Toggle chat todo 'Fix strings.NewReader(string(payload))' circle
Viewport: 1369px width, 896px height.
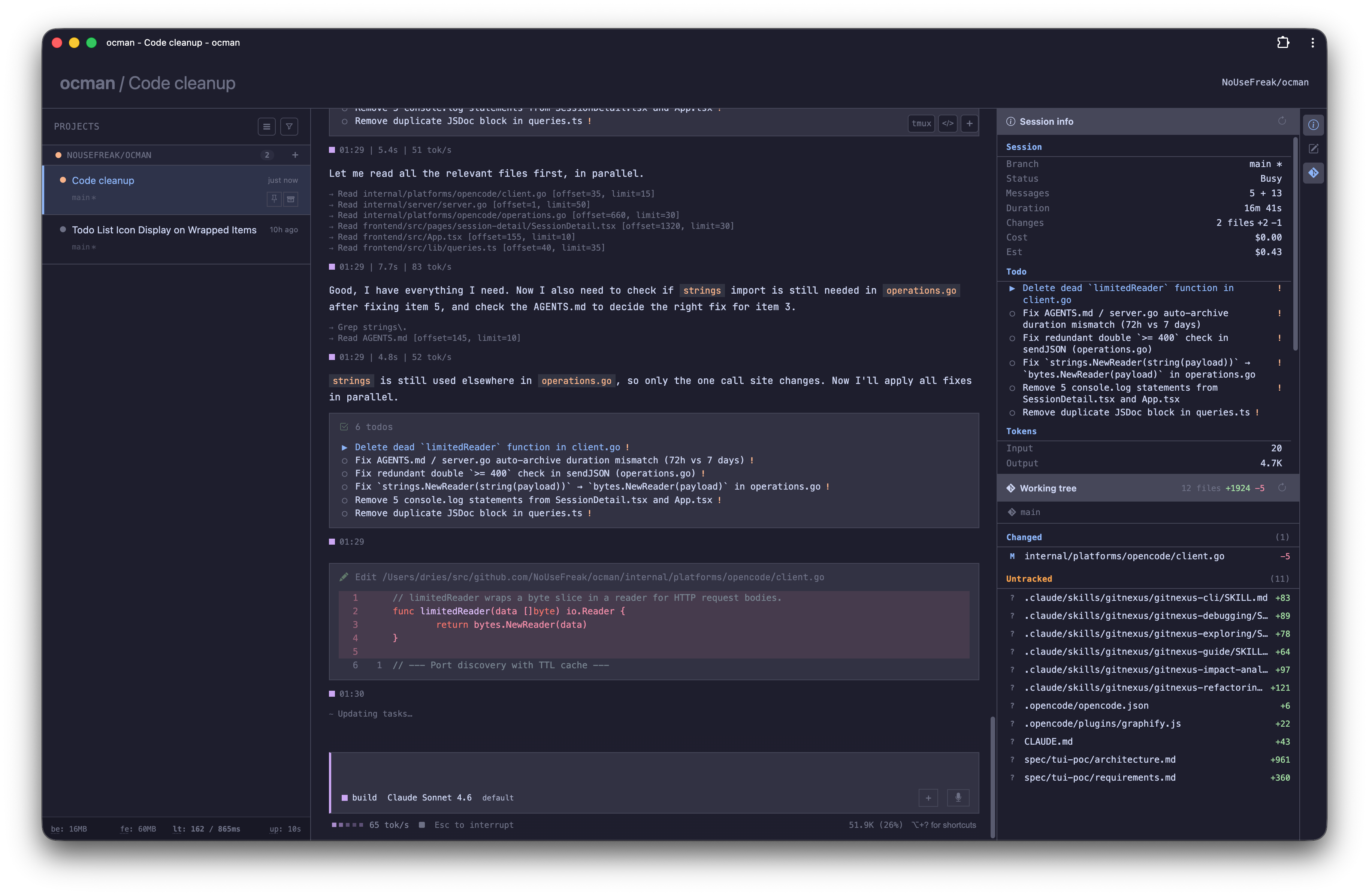(345, 487)
